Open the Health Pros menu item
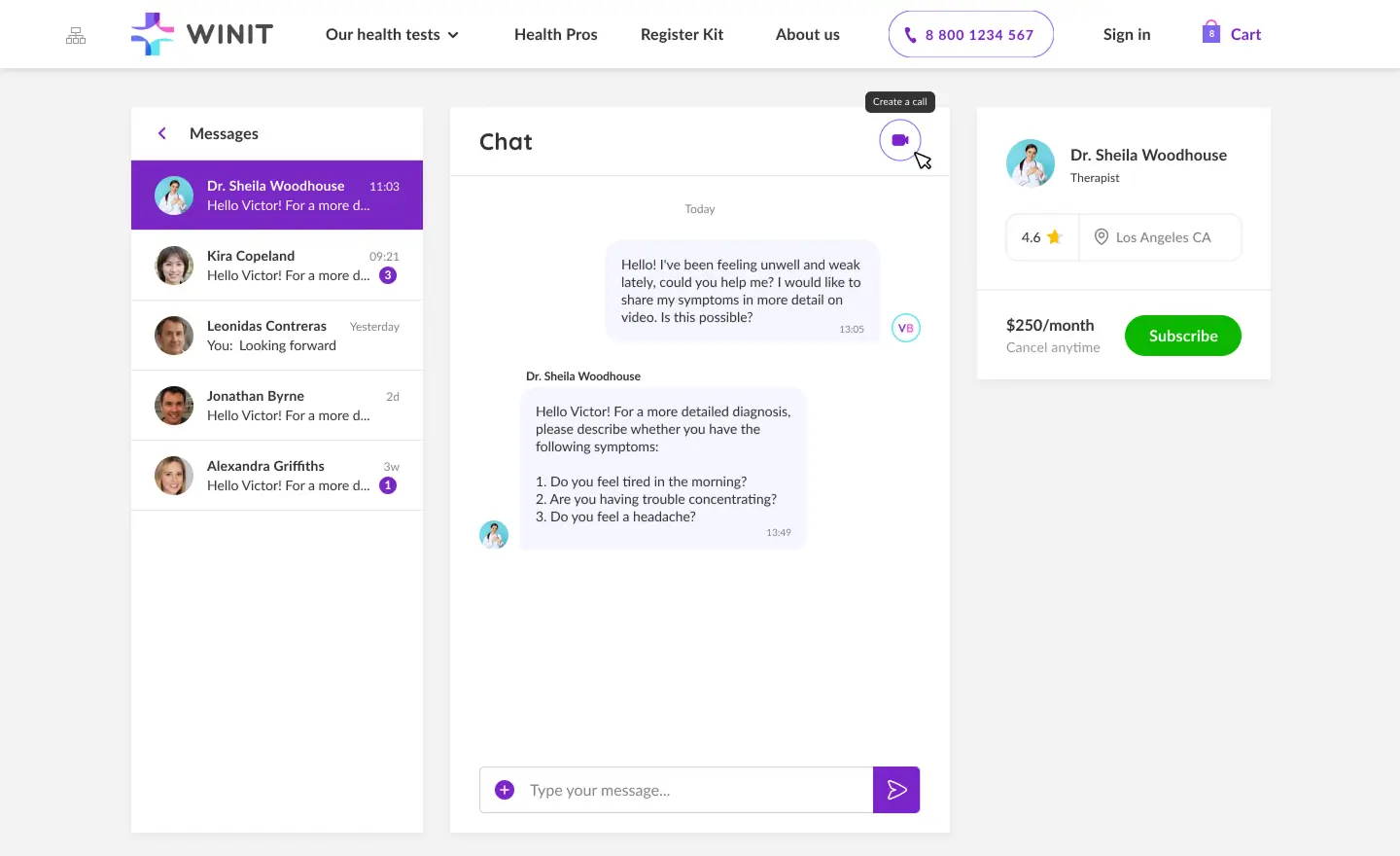Viewport: 1400px width, 856px height. coord(555,35)
